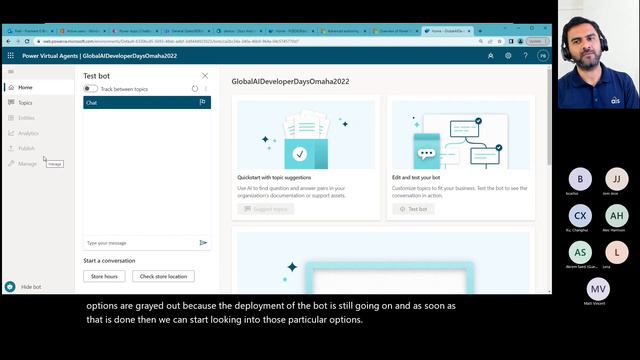Select participant avatar B

[580, 179]
